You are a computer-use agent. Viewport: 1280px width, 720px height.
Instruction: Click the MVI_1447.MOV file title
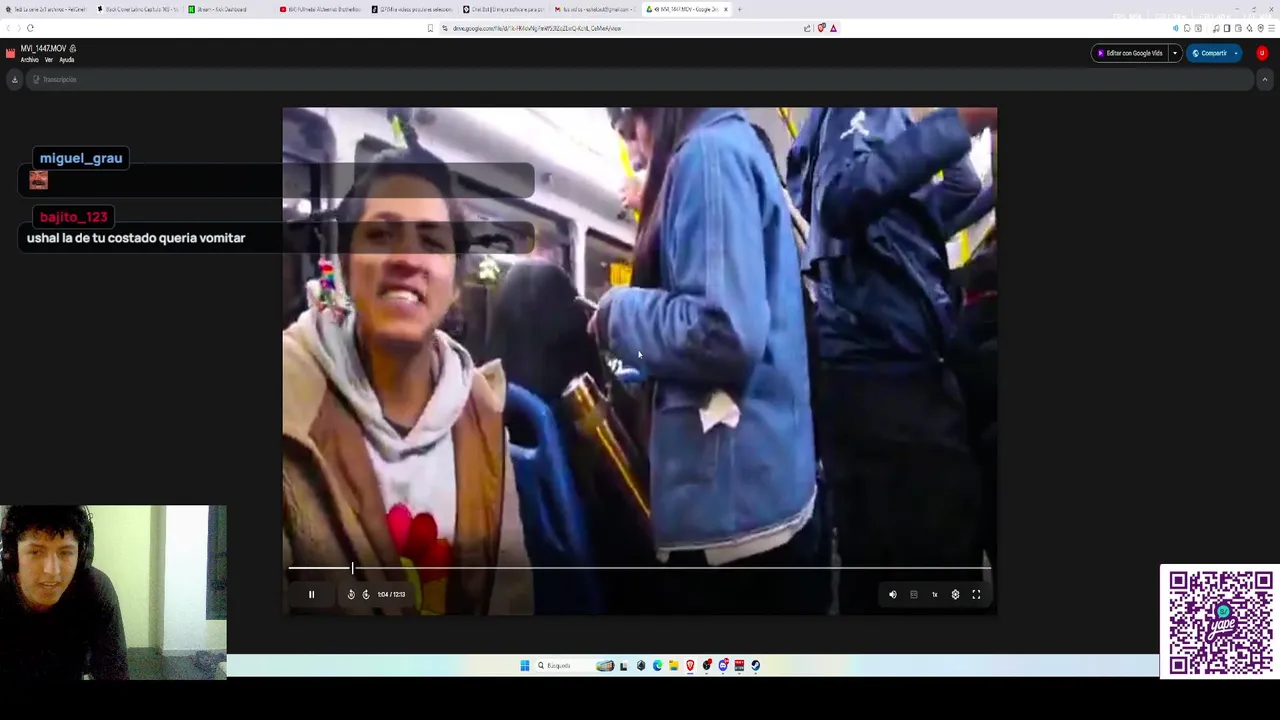pos(43,48)
